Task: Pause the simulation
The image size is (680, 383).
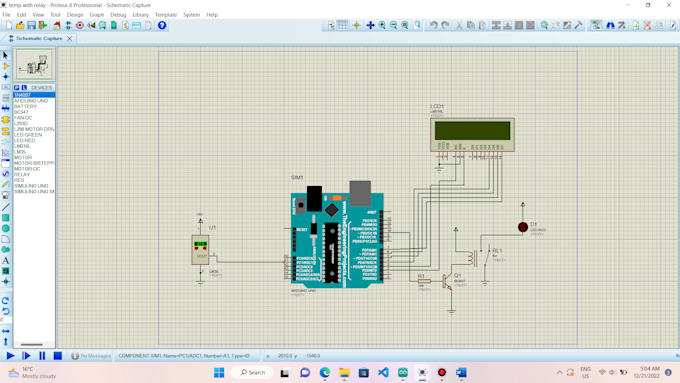Action: point(42,356)
